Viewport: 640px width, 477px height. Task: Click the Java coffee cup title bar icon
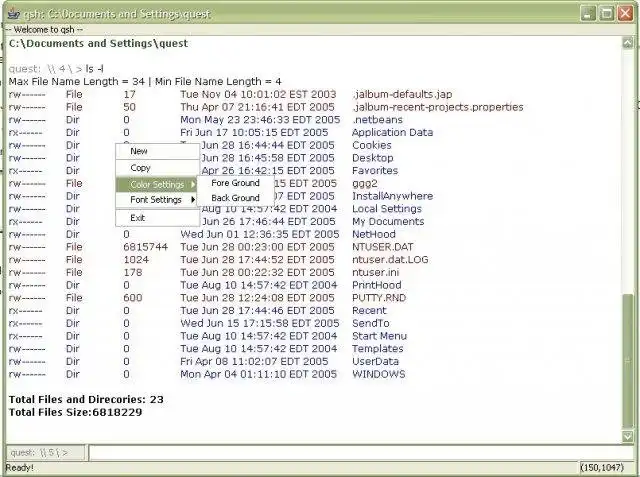pyautogui.click(x=13, y=13)
